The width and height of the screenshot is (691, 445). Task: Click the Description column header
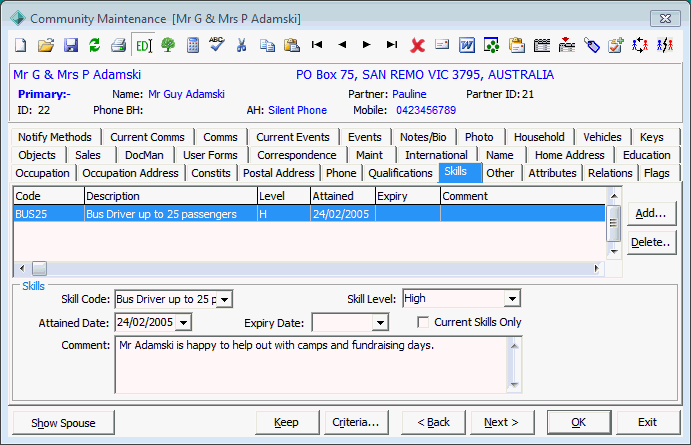[x=171, y=196]
